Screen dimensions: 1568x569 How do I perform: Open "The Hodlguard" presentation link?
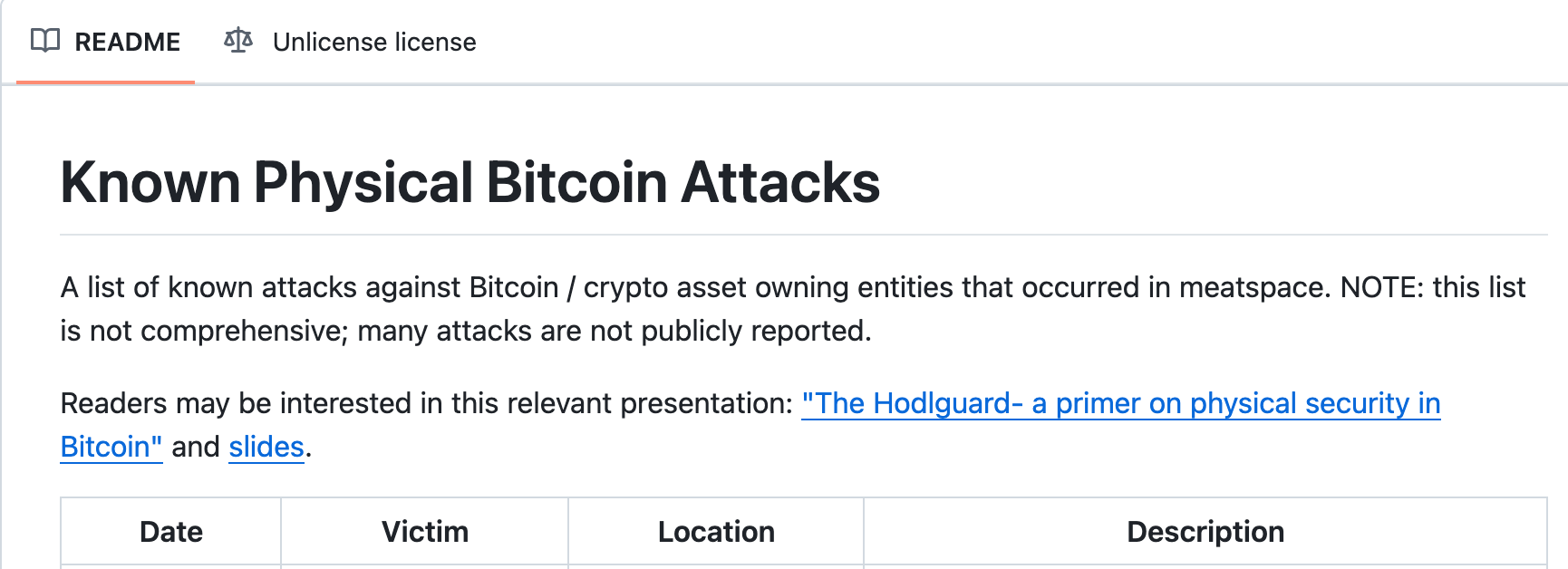pos(1120,403)
